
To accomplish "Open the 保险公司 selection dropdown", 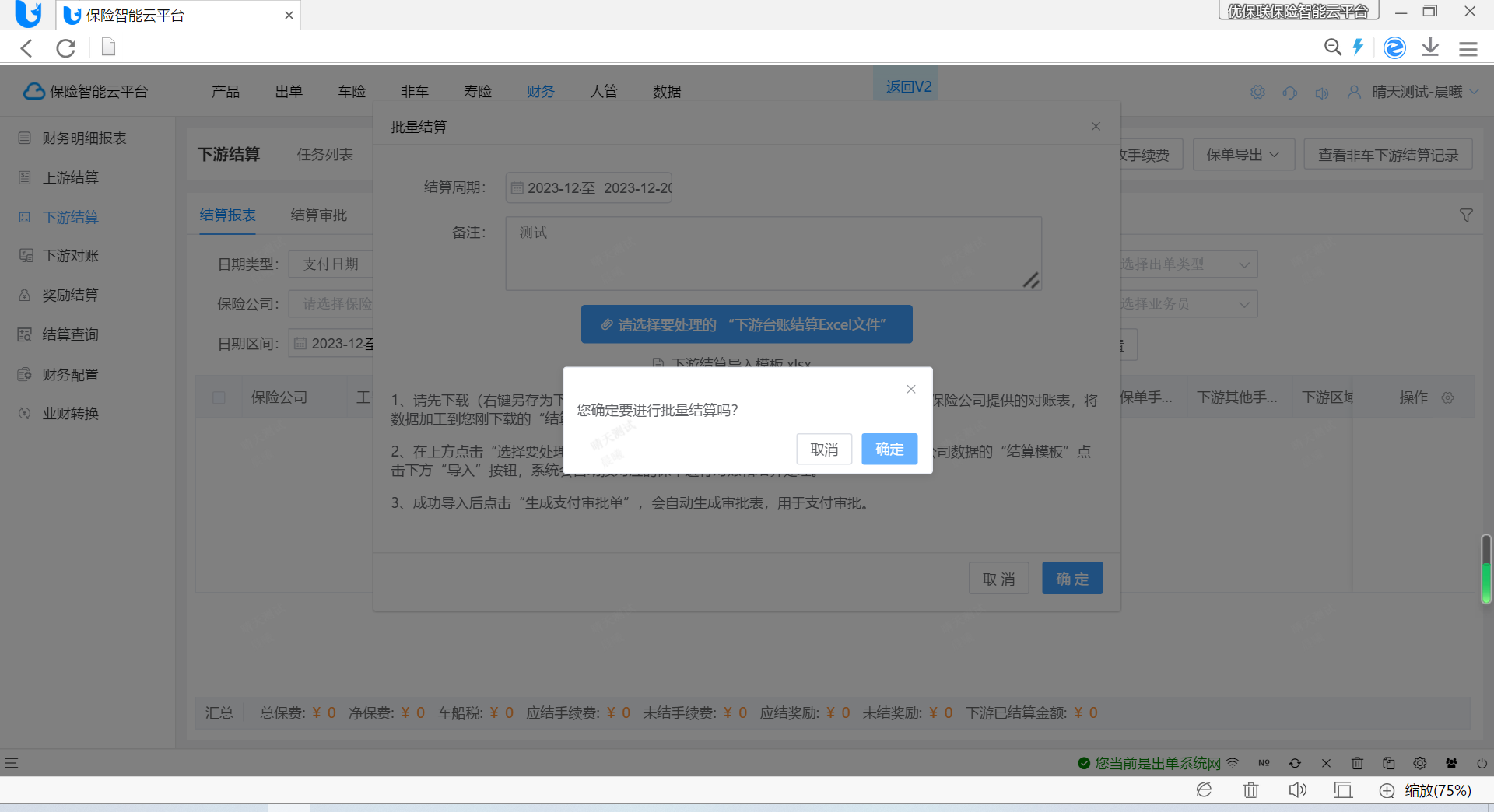I will 331,304.
